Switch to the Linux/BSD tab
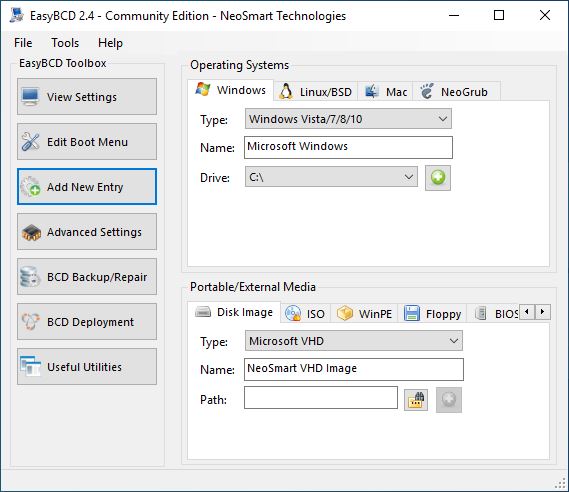 coord(316,92)
